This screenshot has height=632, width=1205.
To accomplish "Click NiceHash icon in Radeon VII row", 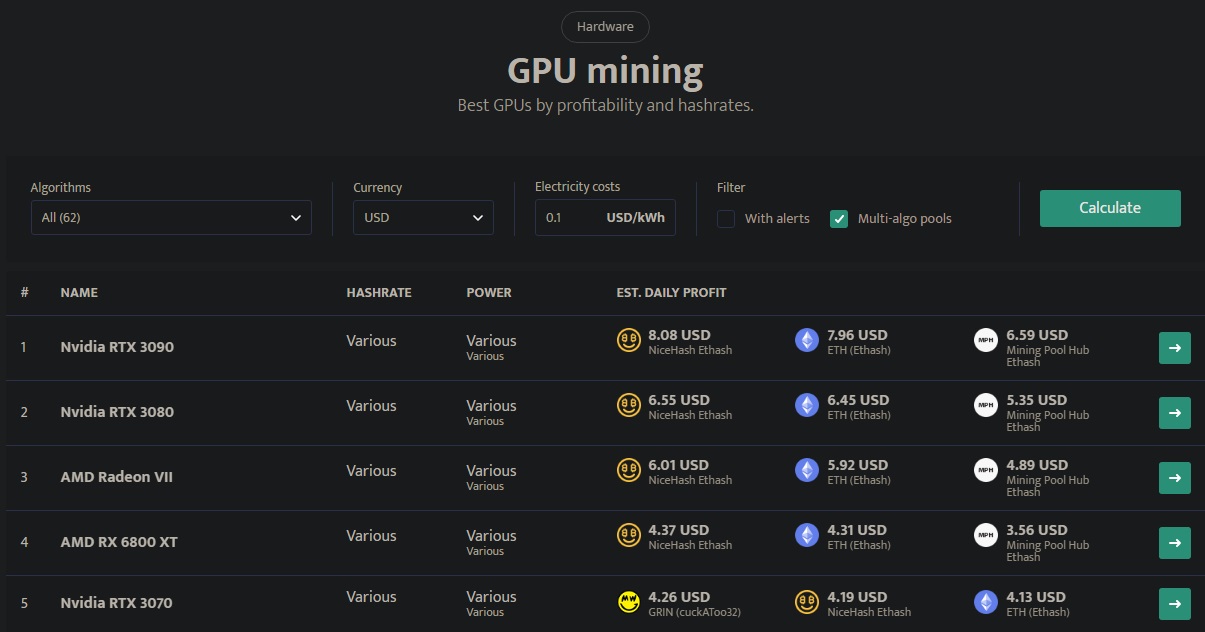I will coord(628,470).
